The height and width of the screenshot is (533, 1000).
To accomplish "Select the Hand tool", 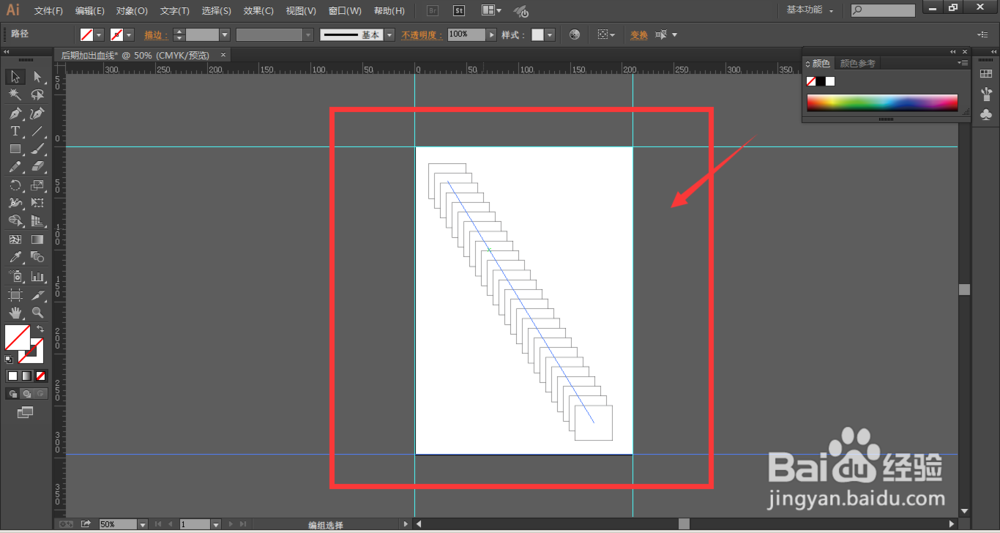I will [15, 313].
